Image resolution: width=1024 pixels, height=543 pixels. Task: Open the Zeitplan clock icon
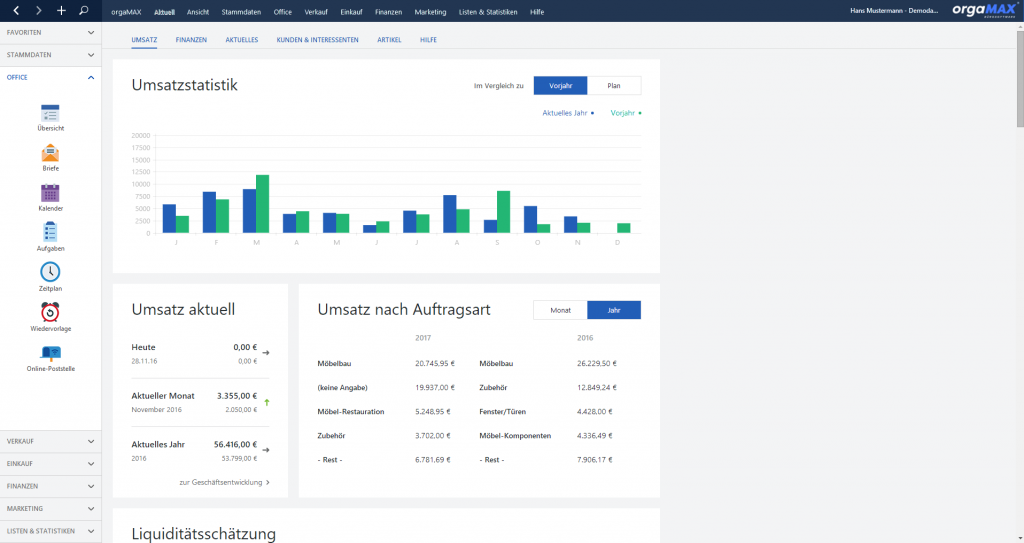click(50, 272)
